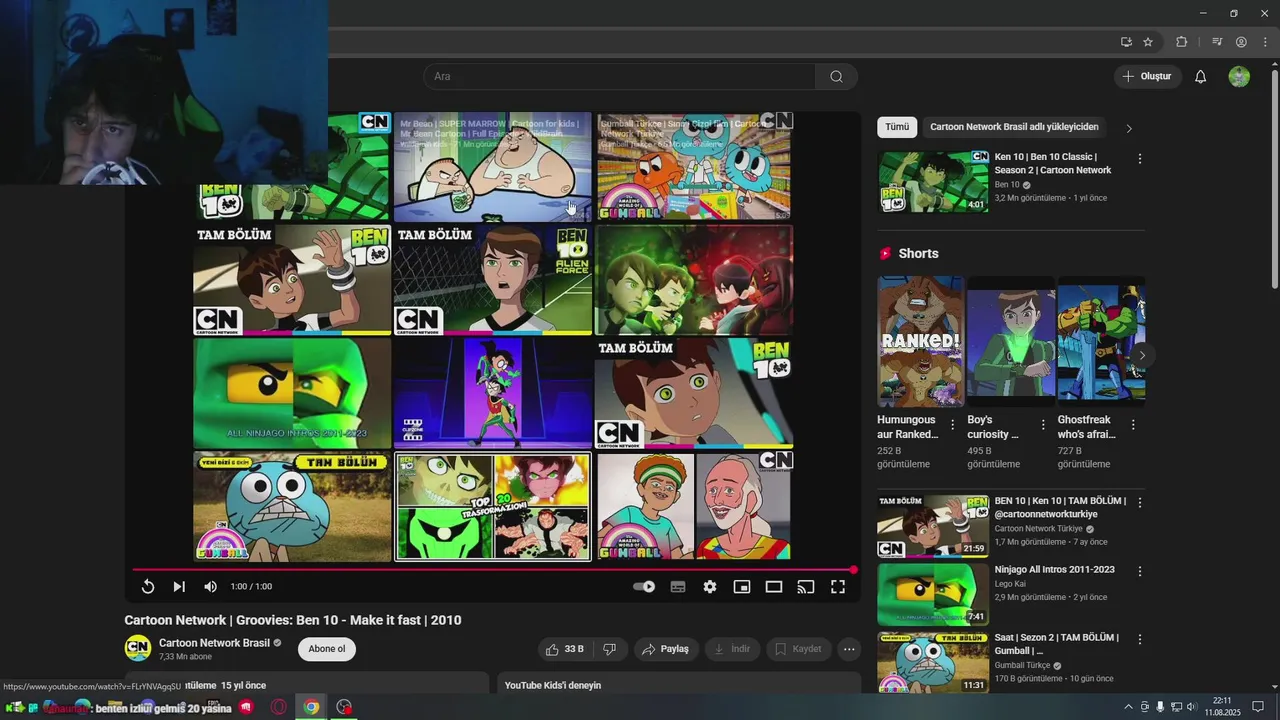Select the Tümü filter chip
Viewport: 1280px width, 720px height.
pos(897,127)
